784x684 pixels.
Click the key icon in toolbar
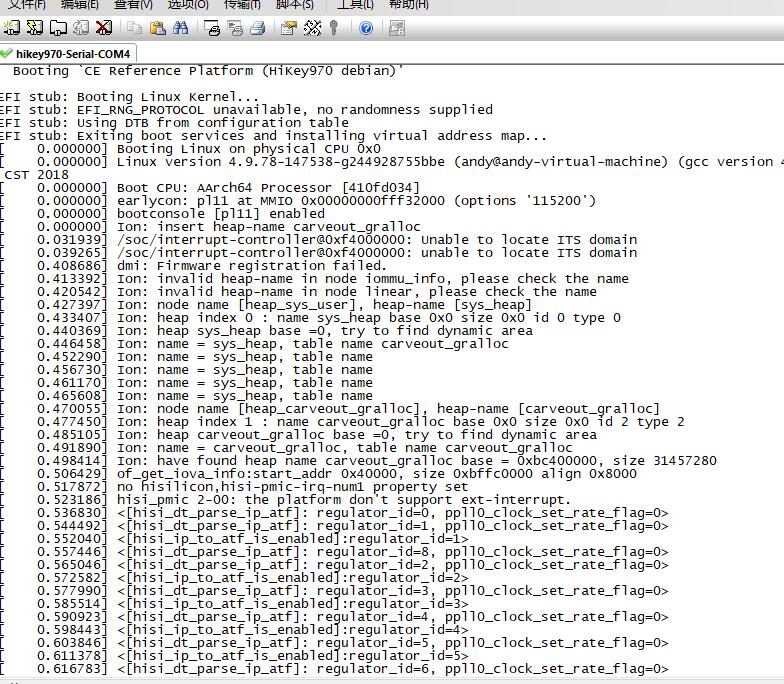pos(334,28)
